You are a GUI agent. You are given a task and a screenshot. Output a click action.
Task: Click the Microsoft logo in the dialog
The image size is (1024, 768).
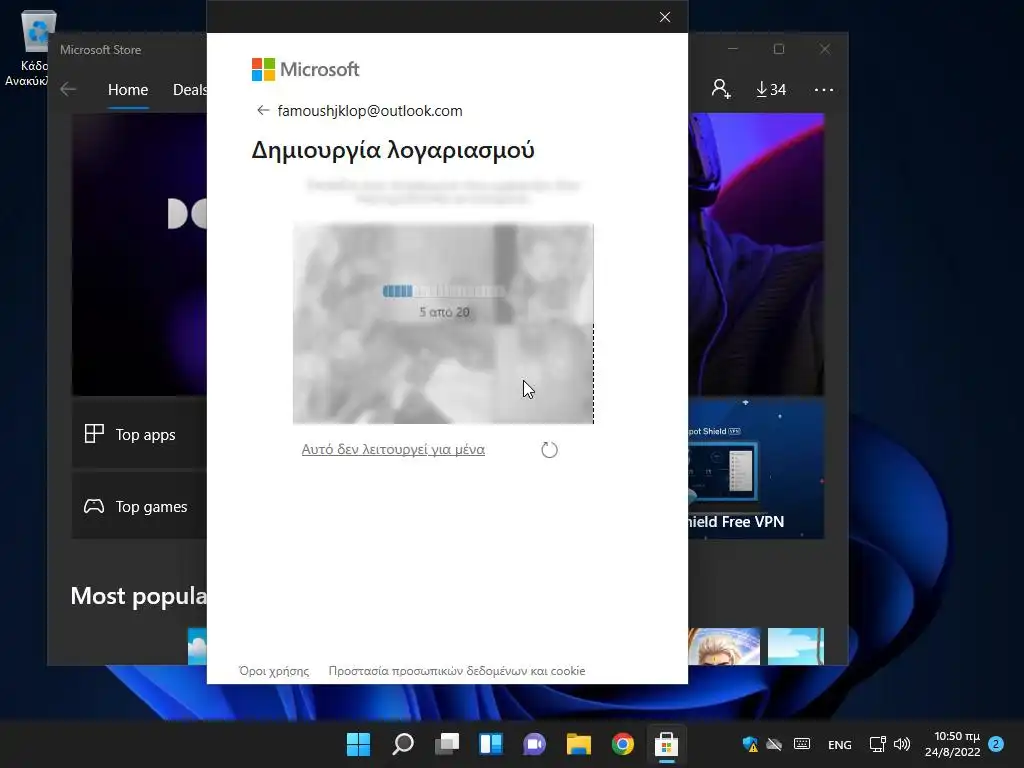pos(305,69)
